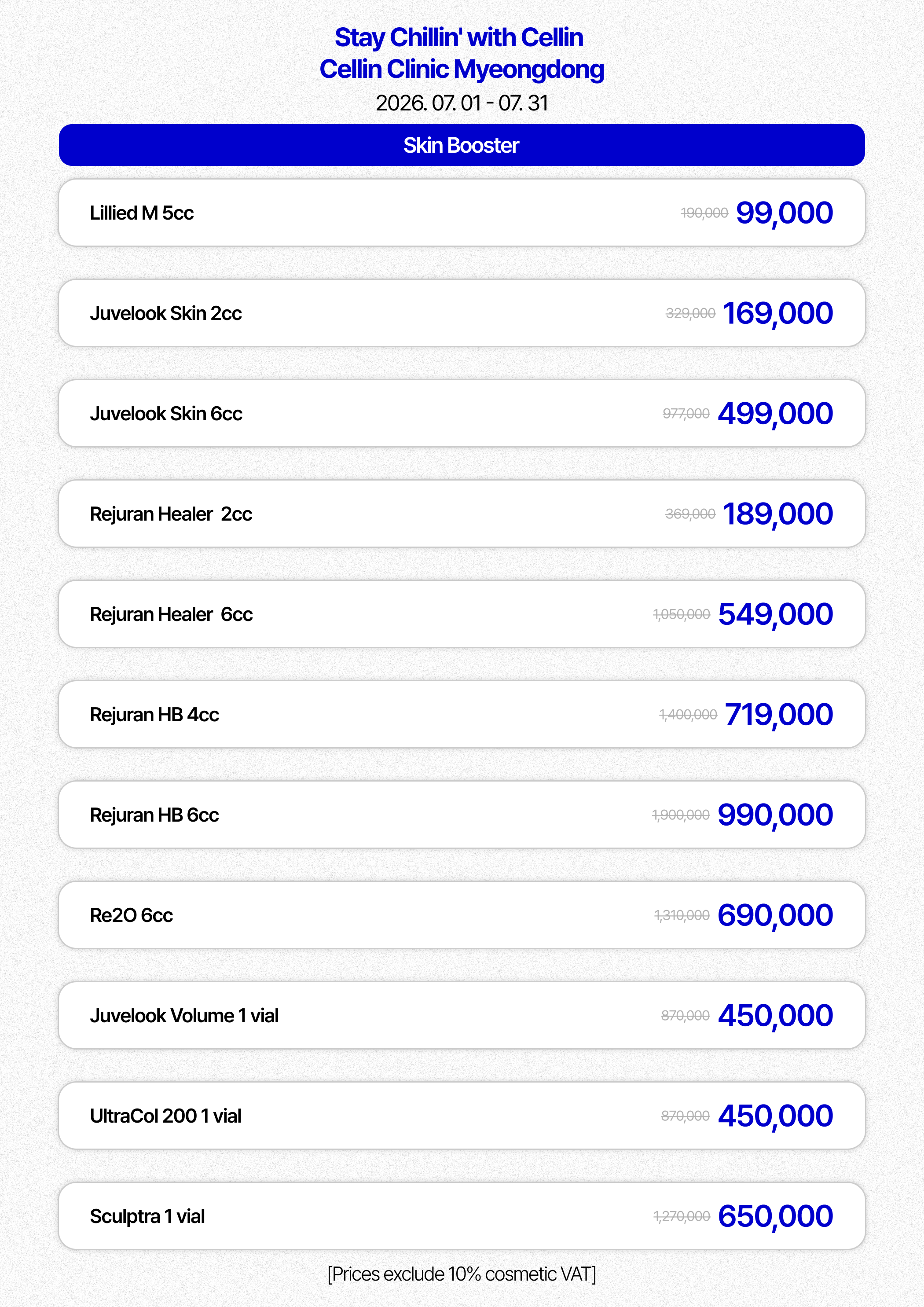Screen dimensions: 924x1307
Task: Click the 650,000 Sculptra price
Action: [775, 1216]
